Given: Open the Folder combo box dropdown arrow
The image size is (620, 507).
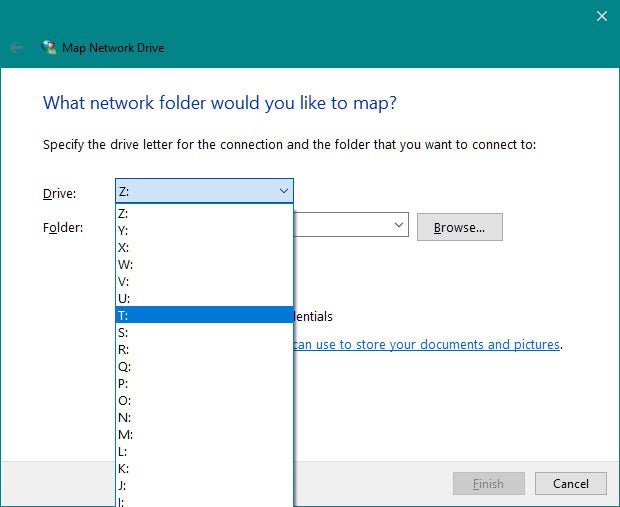Looking at the screenshot, I should tap(399, 225).
